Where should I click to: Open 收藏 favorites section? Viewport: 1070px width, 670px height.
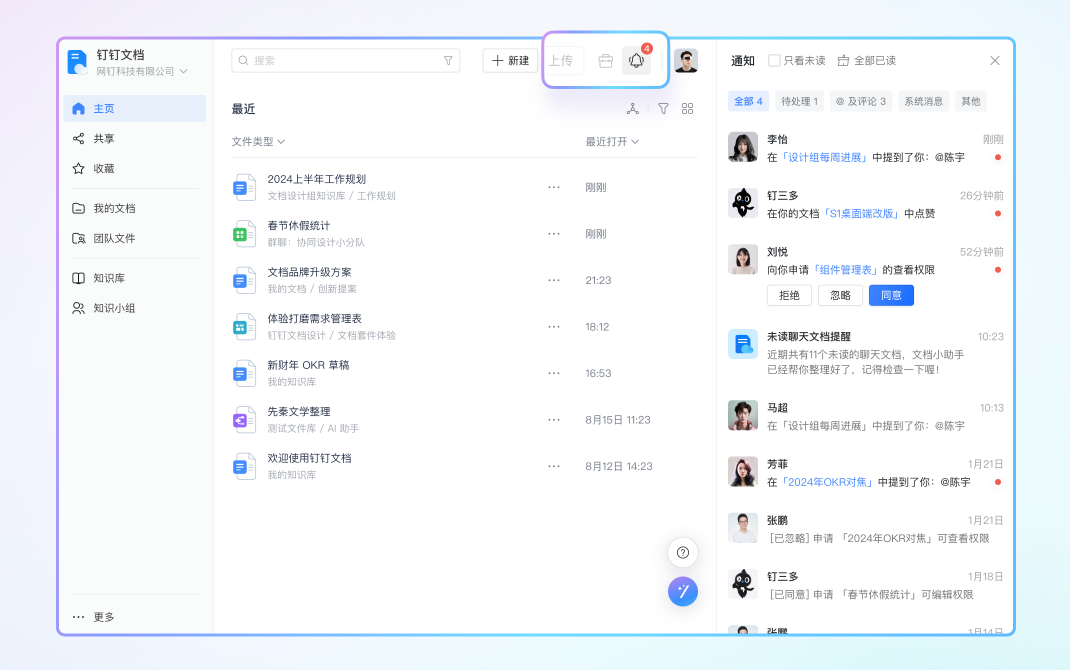point(135,169)
